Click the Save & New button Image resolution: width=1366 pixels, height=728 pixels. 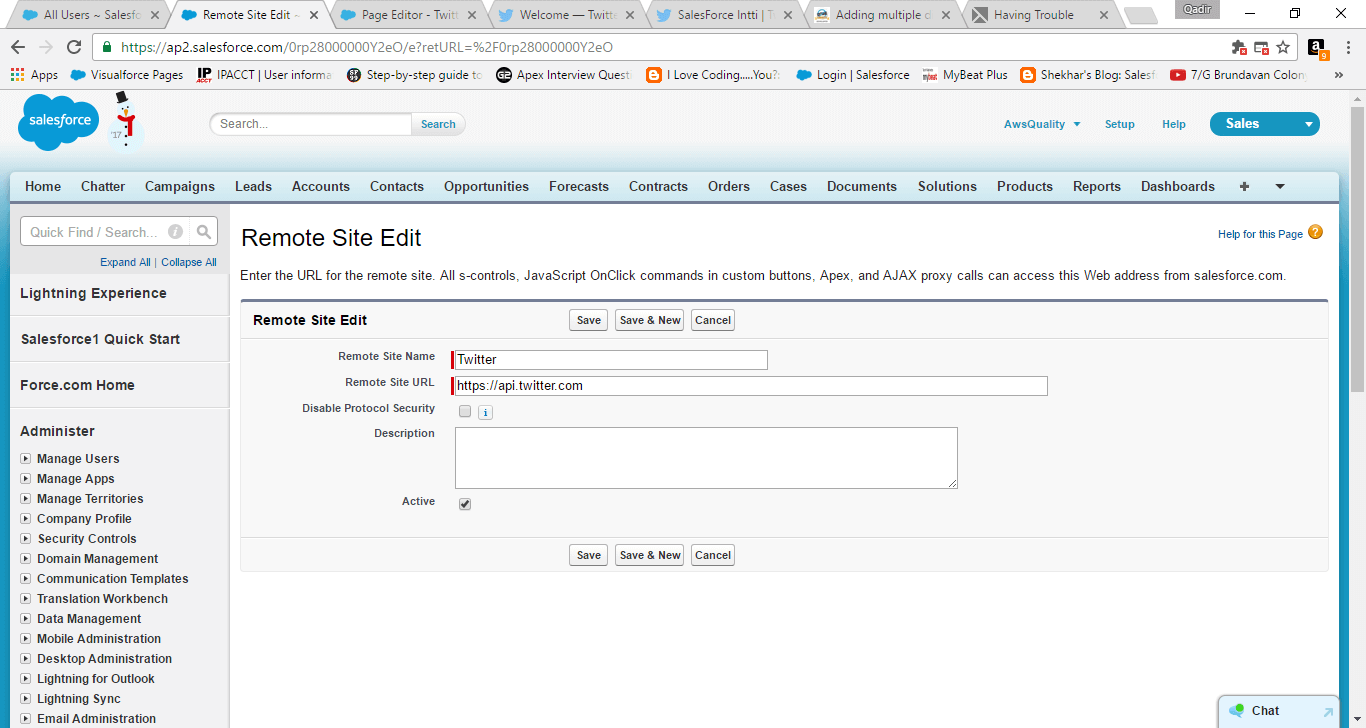649,319
